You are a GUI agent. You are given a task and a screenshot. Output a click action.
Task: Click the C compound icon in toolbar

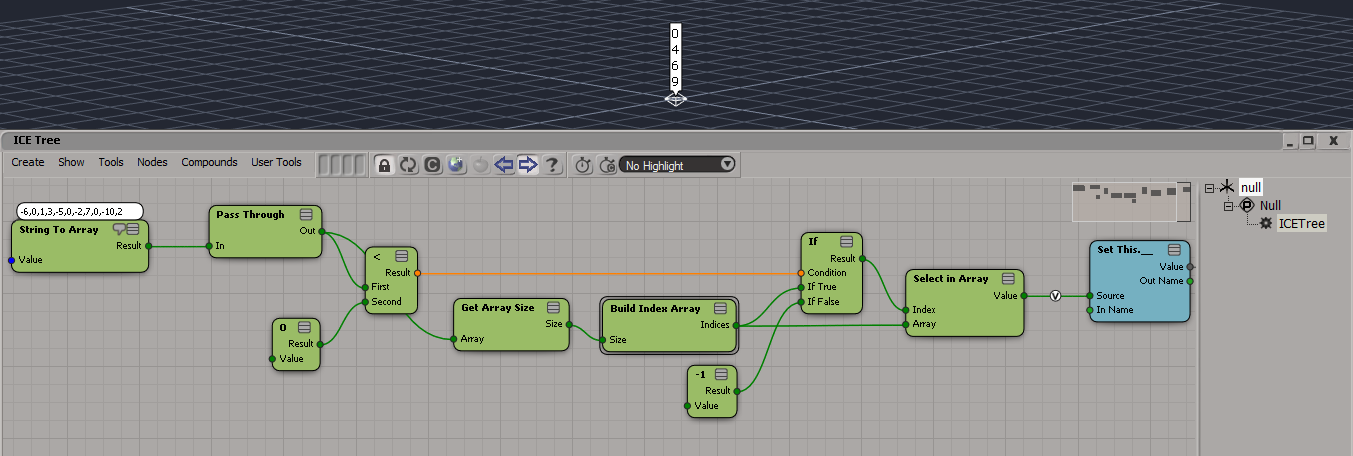coord(432,165)
